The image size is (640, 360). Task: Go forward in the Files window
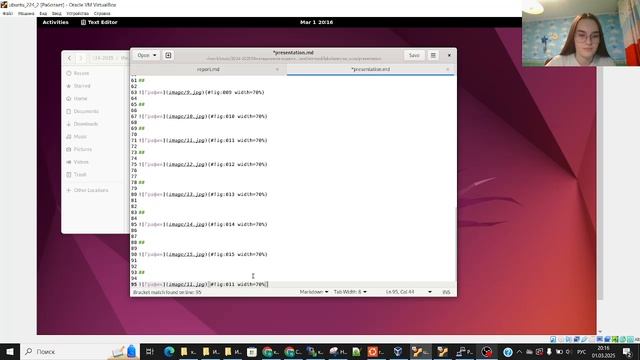coord(81,58)
